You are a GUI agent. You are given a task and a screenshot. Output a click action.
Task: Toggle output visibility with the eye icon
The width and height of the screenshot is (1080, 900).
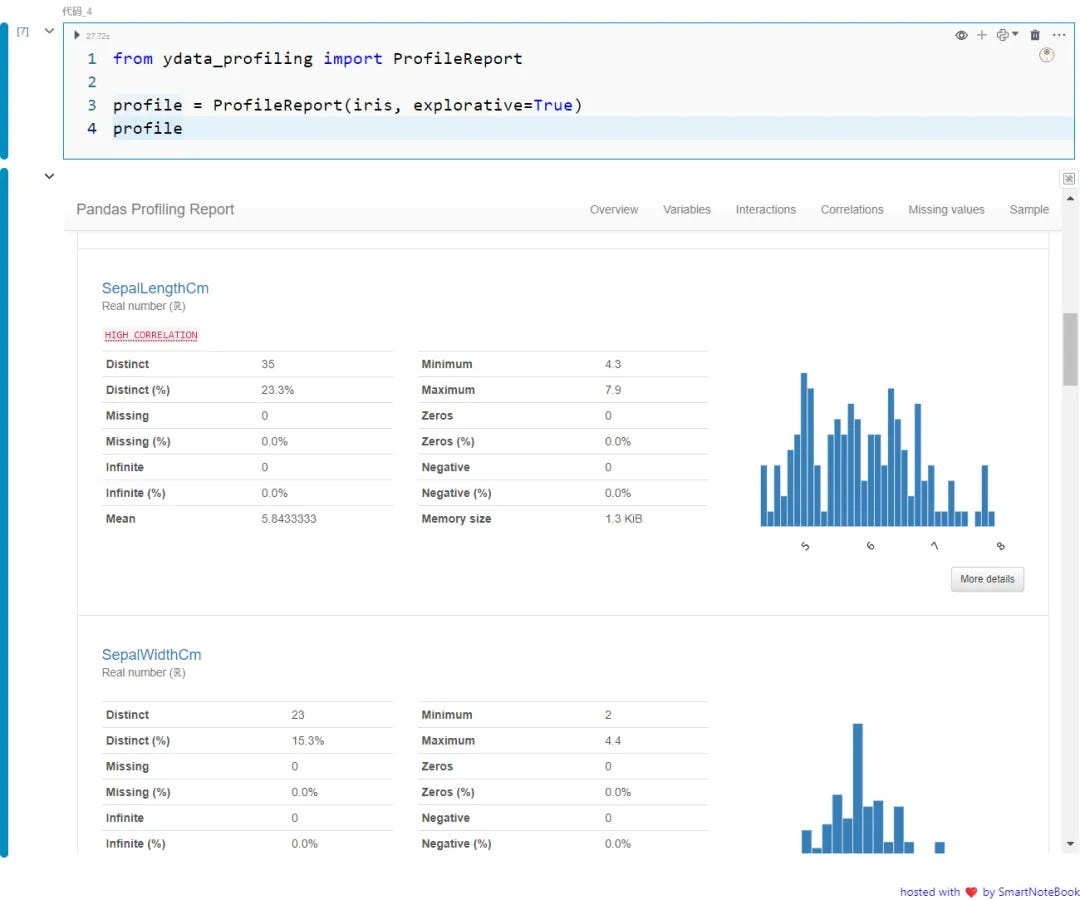click(x=961, y=35)
